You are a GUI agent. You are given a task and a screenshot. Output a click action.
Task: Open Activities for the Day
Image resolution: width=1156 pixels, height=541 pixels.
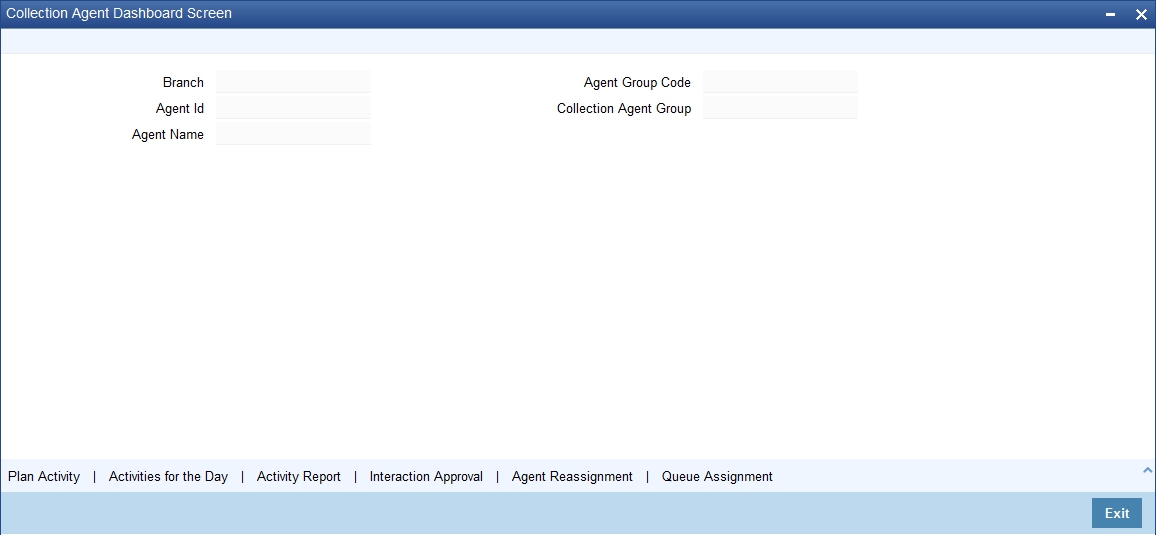coord(168,476)
